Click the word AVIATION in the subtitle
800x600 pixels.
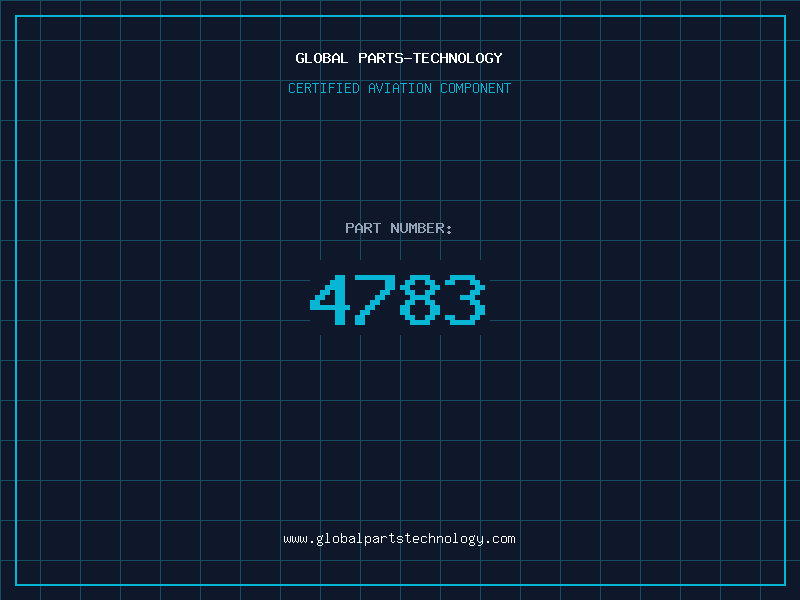(399, 88)
